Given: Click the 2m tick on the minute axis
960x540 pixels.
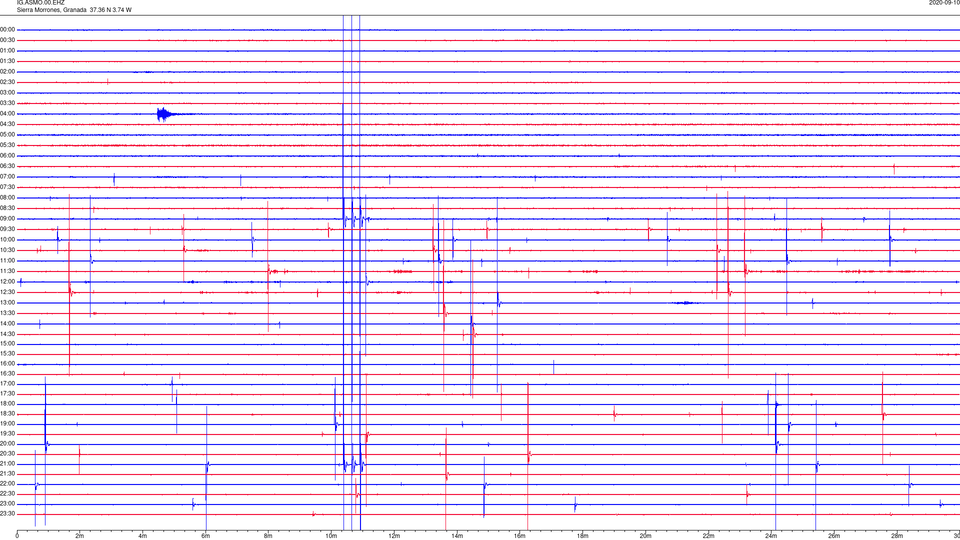Looking at the screenshot, I should pyautogui.click(x=80, y=536).
